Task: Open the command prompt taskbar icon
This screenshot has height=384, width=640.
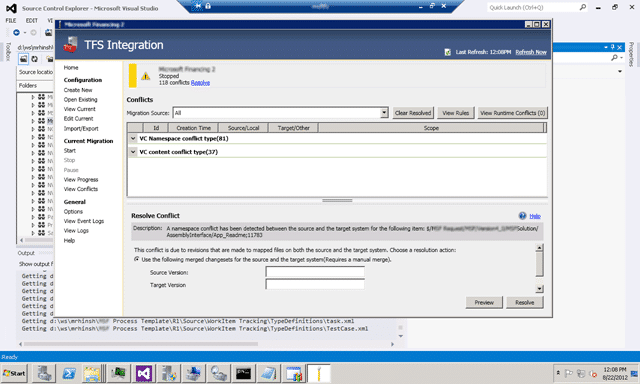Action: (244, 373)
